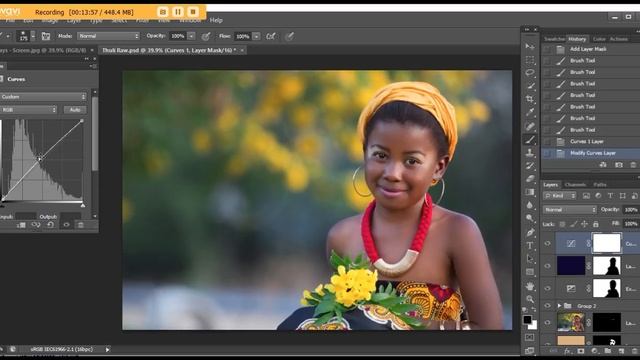The width and height of the screenshot is (640, 360).
Task: Hide the dark blue fill layer
Action: [547, 266]
